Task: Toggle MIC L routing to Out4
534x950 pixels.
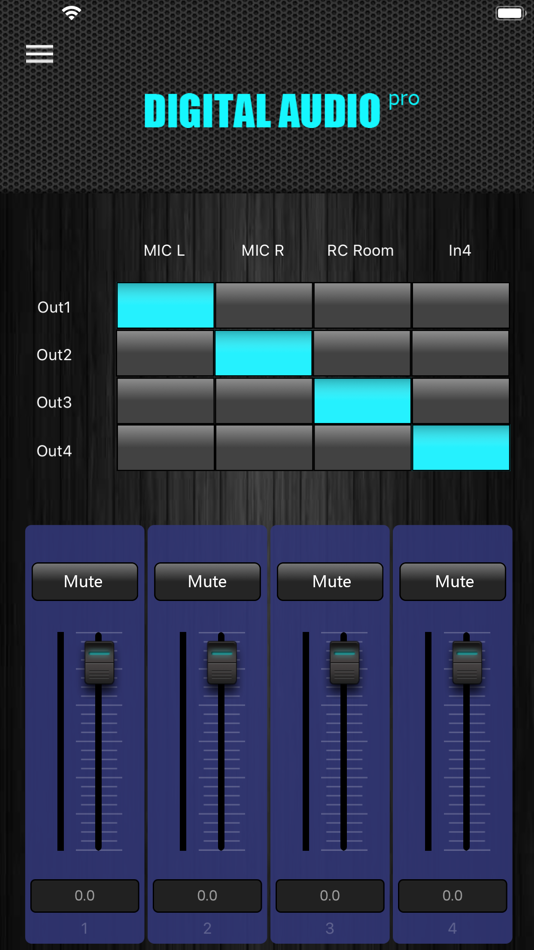Action: click(x=165, y=448)
